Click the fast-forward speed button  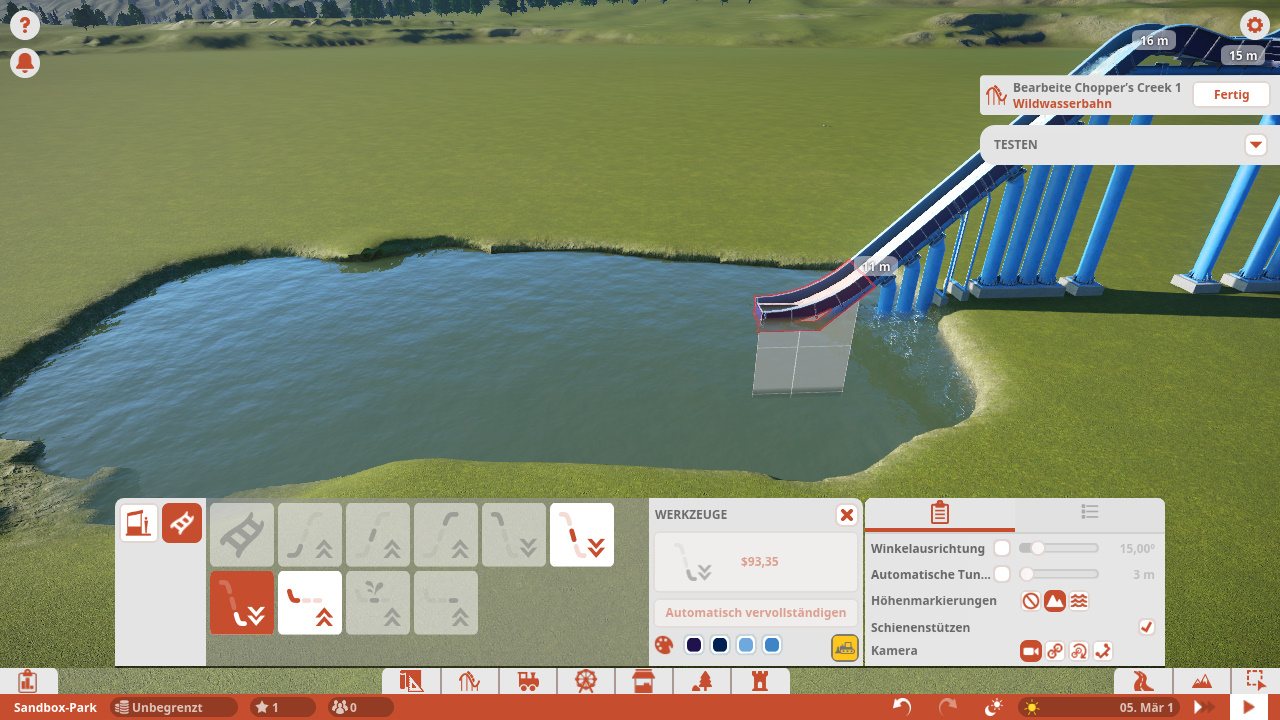click(1205, 707)
